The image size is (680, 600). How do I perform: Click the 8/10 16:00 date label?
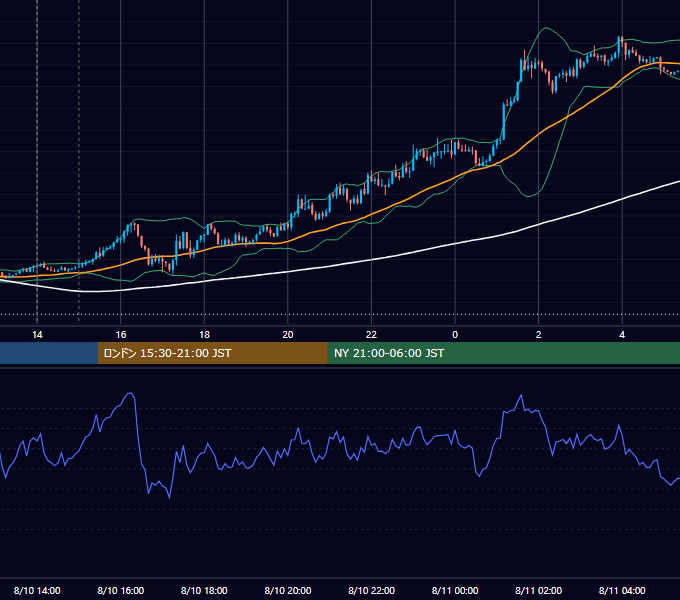121,590
